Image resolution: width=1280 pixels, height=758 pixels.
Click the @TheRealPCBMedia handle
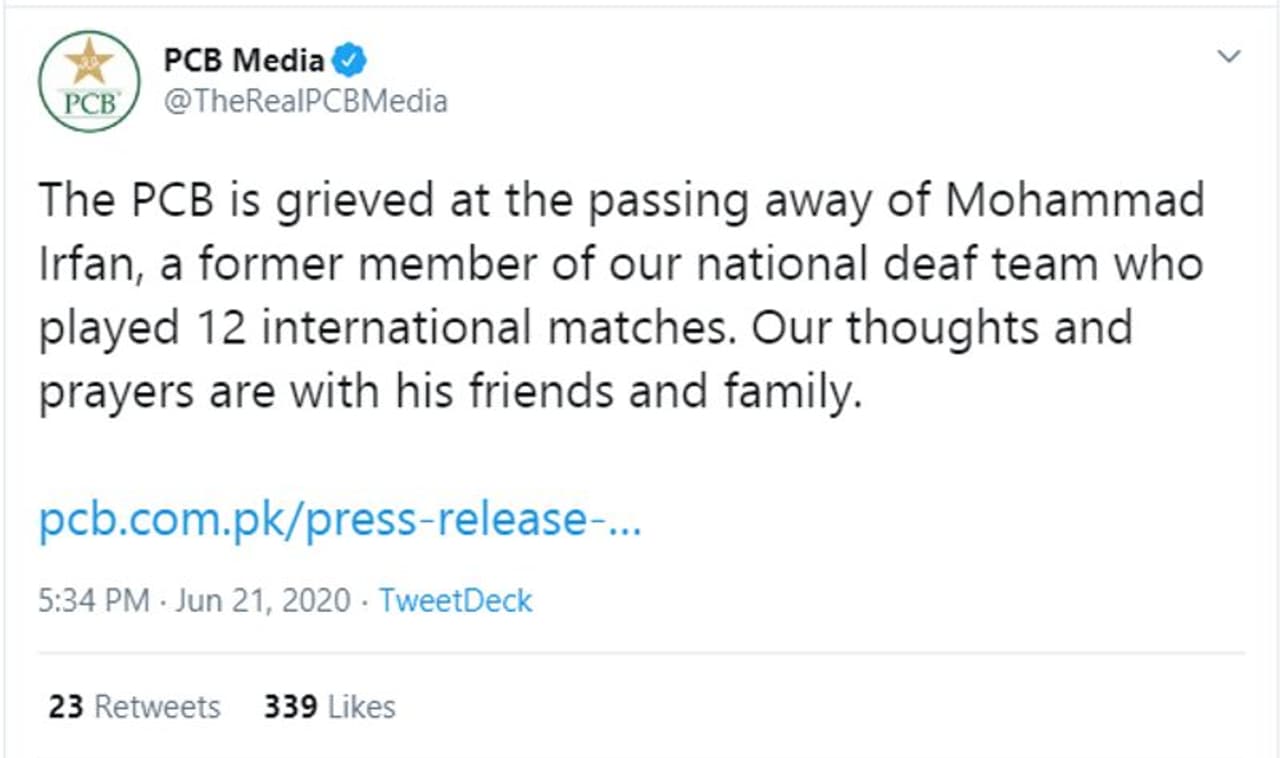[x=305, y=101]
